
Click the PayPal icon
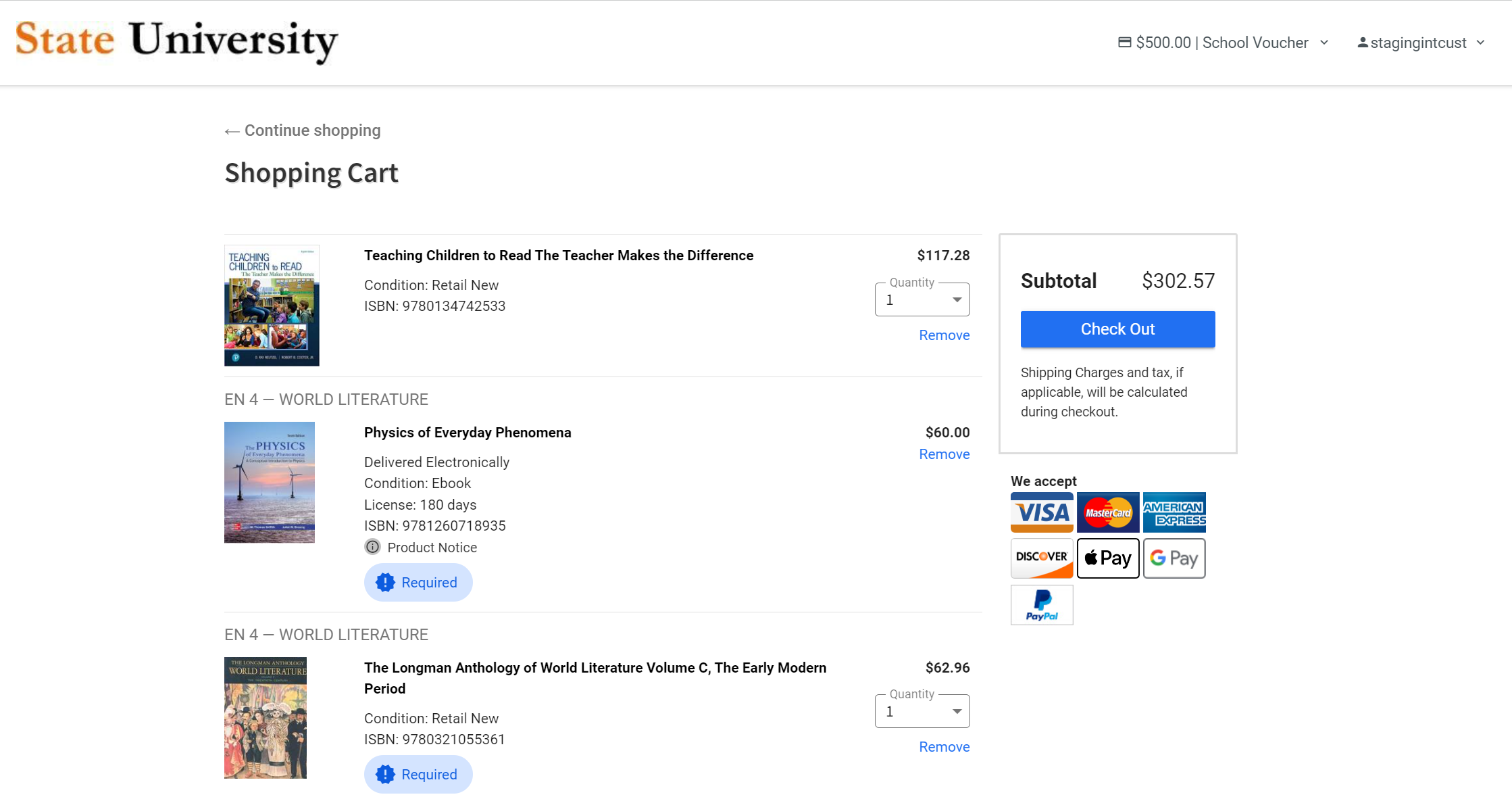click(1041, 604)
